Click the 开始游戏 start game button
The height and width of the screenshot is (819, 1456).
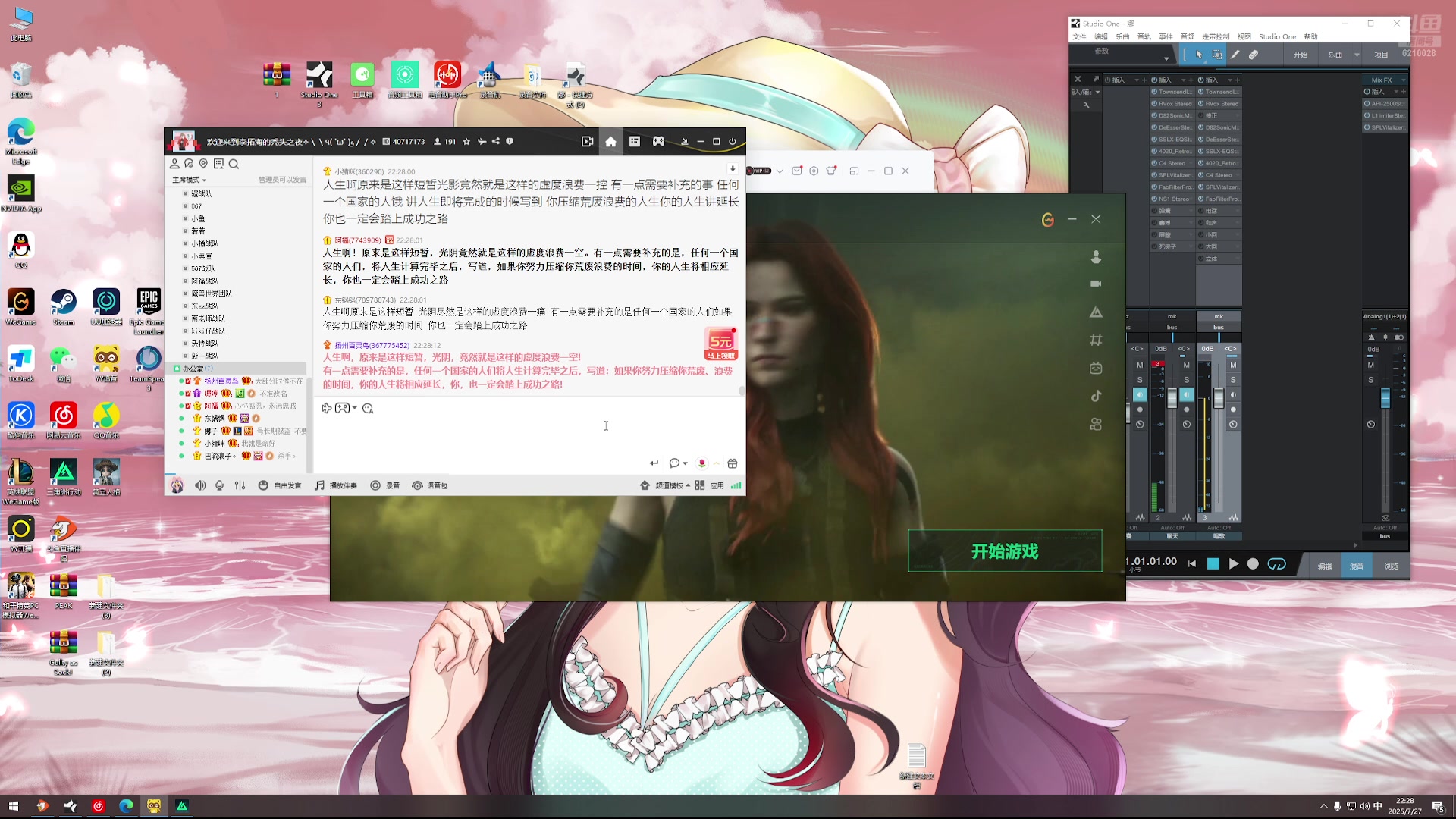click(x=1005, y=551)
